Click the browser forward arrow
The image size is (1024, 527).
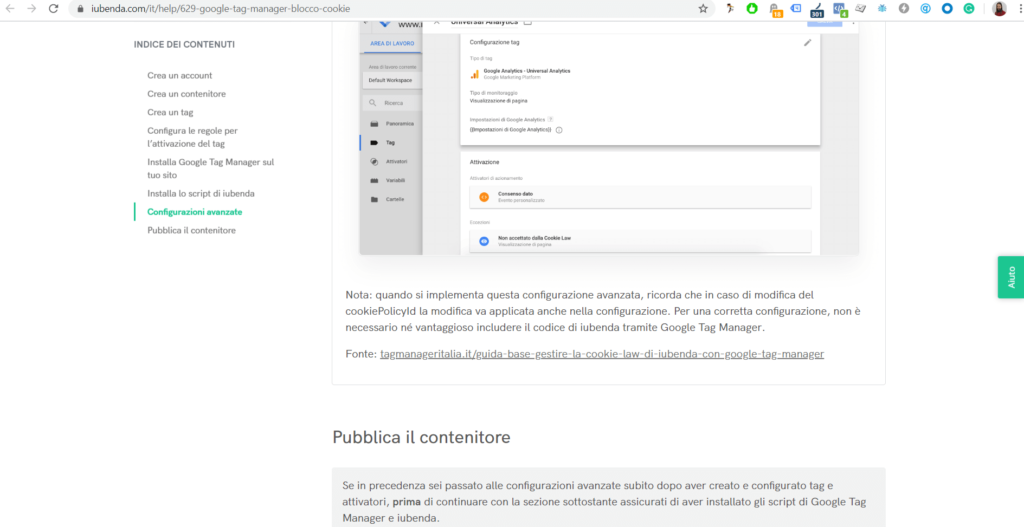[x=31, y=9]
